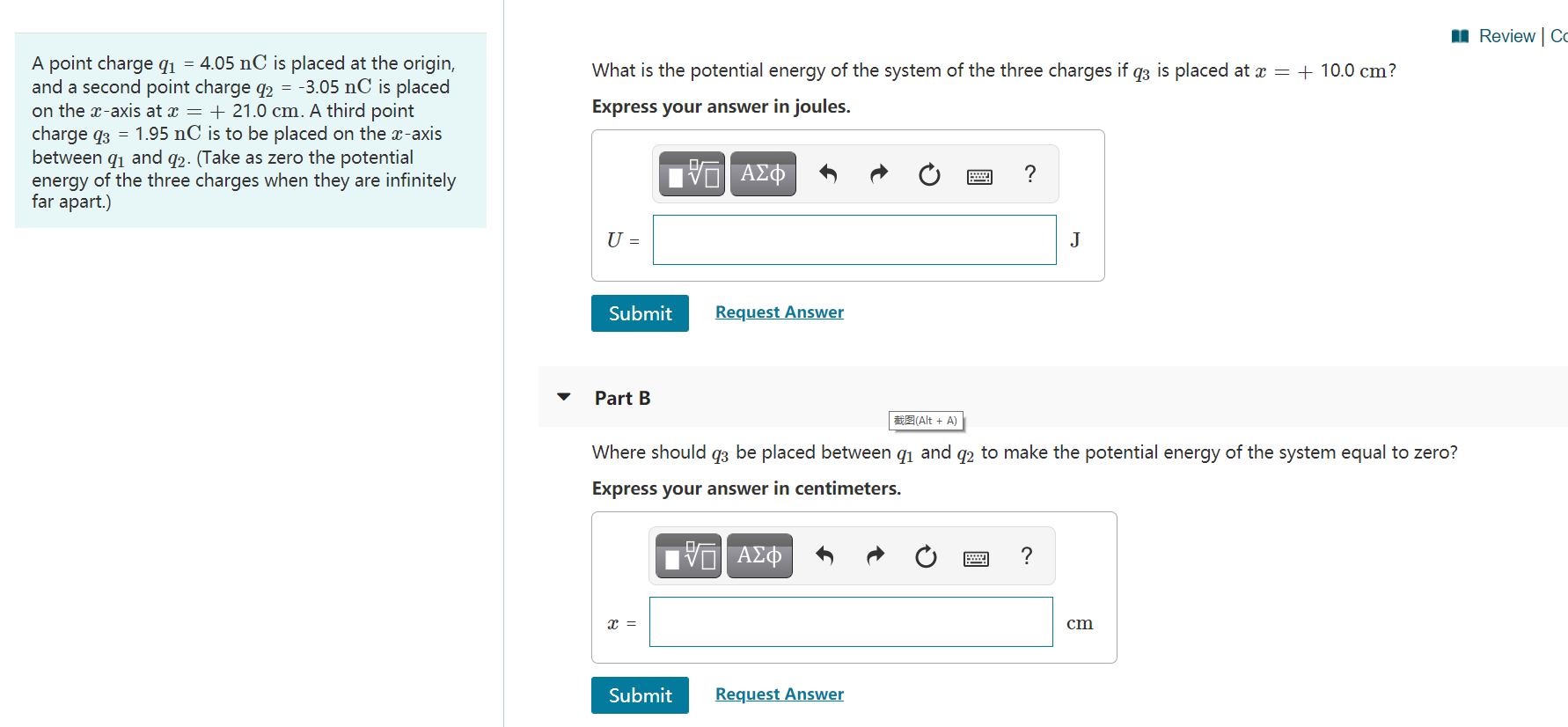The height and width of the screenshot is (727, 1568).
Task: Open the math templates palette in Part B
Action: [687, 555]
